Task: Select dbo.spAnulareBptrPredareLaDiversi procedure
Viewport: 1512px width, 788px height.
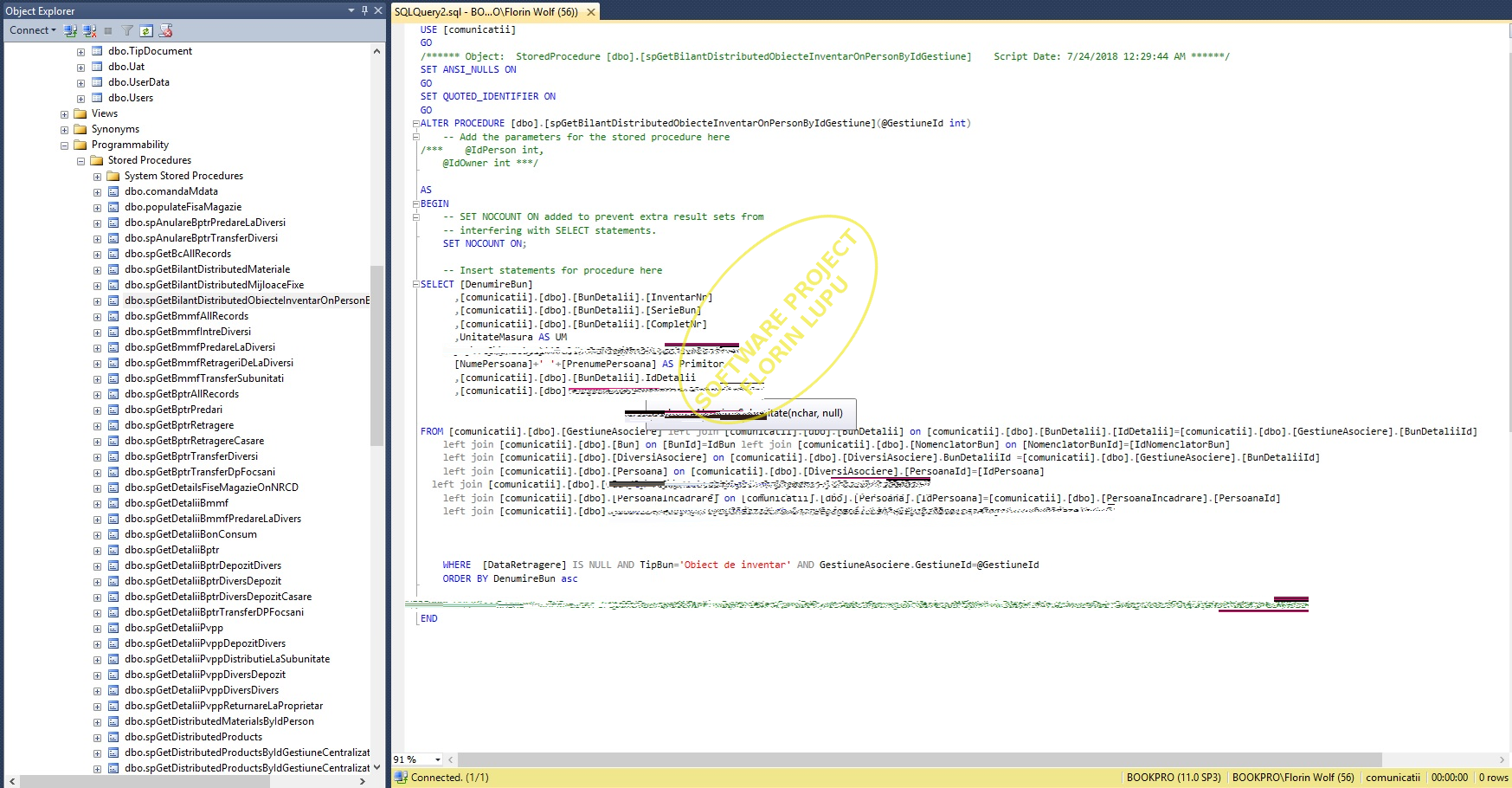Action: [x=204, y=223]
